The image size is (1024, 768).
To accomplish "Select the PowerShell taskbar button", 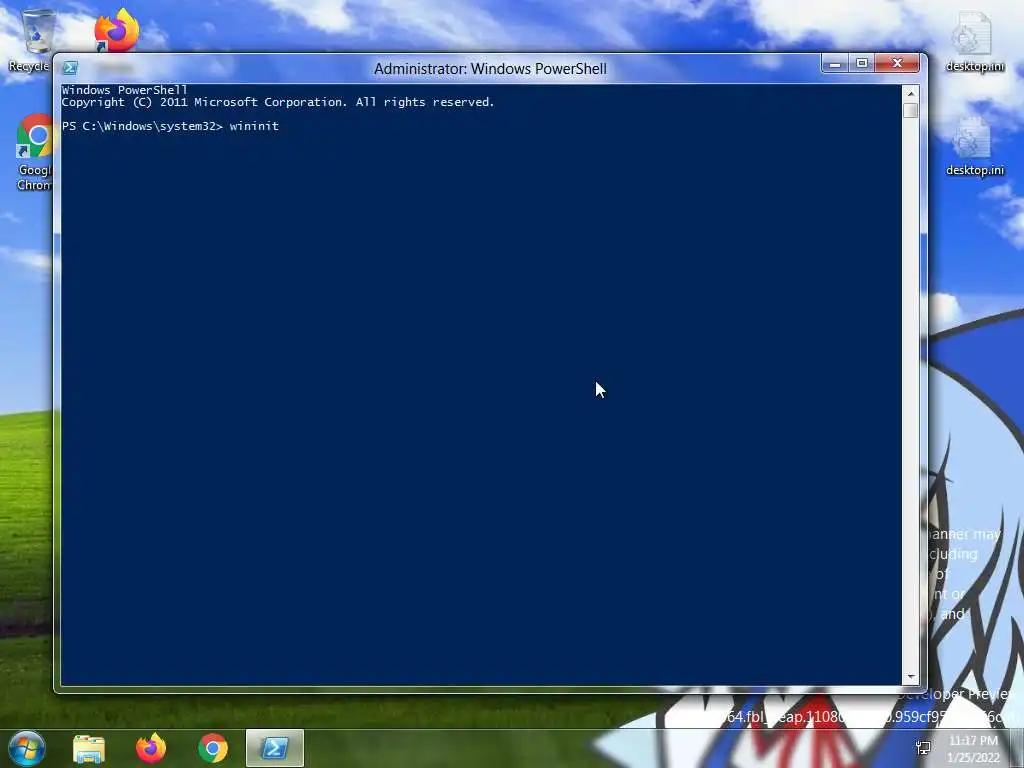I will (275, 748).
